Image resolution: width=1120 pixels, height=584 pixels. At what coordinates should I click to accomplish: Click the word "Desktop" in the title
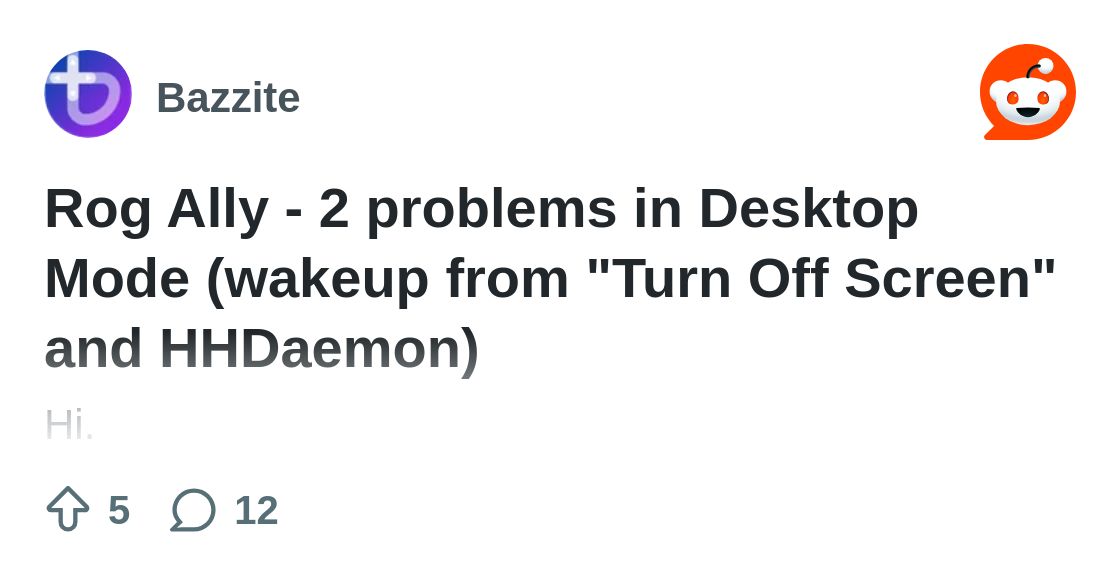point(808,210)
